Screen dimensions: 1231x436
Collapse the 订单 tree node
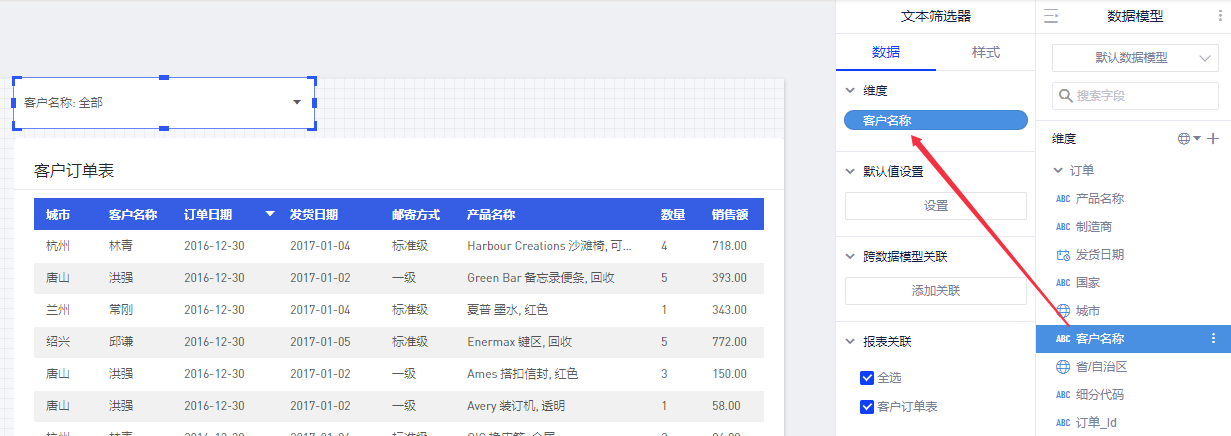click(1058, 171)
